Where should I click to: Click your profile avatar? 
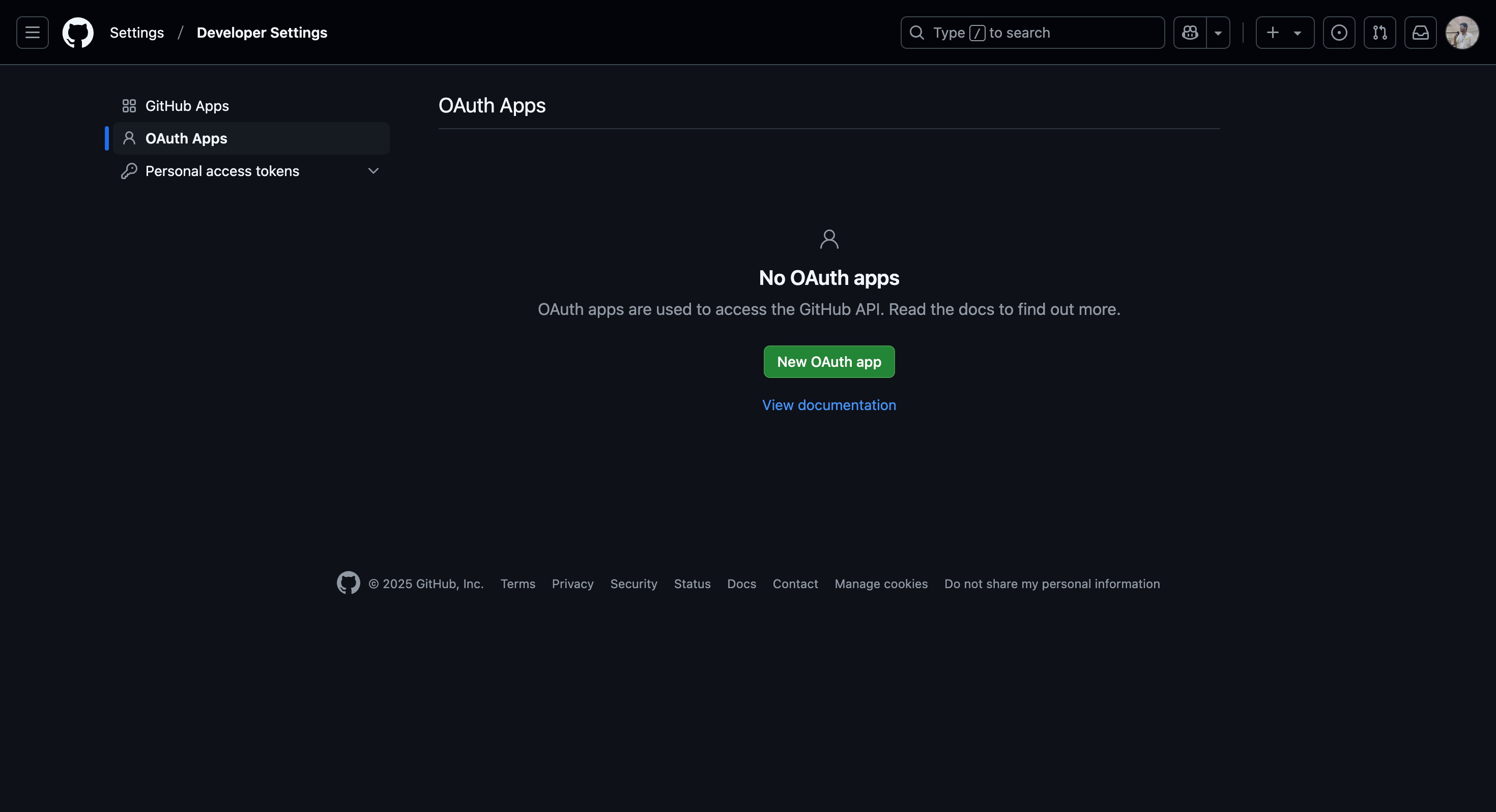[1462, 33]
